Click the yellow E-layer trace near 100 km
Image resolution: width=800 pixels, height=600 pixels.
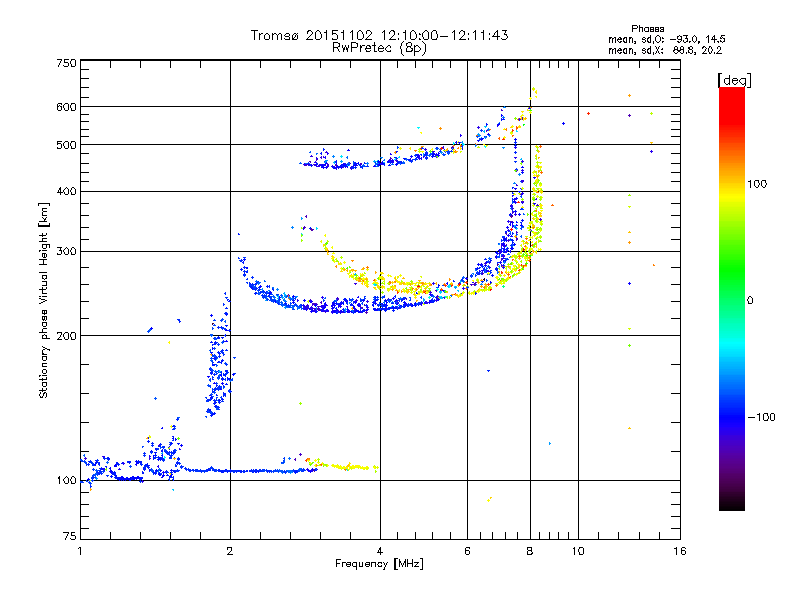point(342,466)
